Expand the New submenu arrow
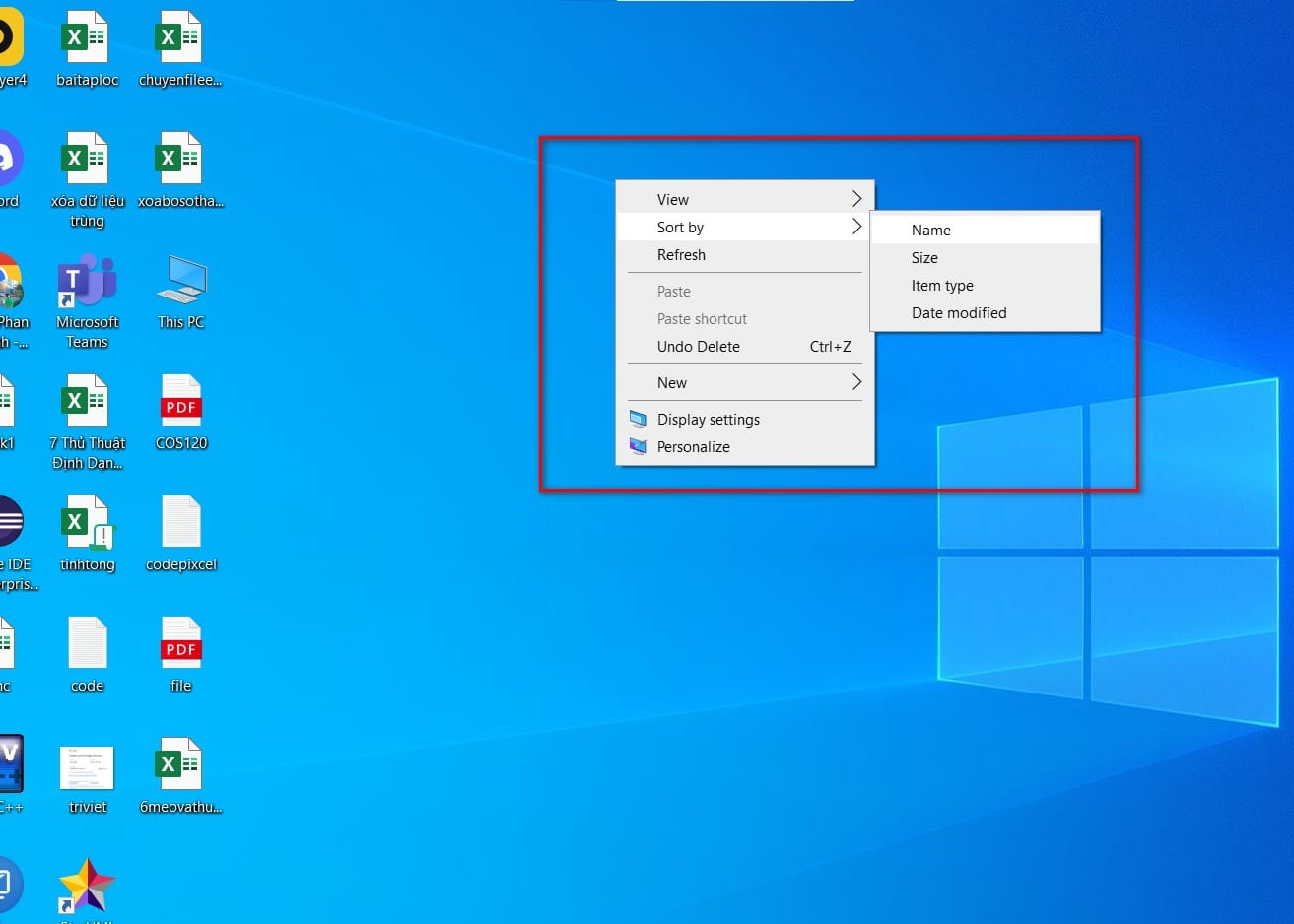1294x924 pixels. pos(856,382)
